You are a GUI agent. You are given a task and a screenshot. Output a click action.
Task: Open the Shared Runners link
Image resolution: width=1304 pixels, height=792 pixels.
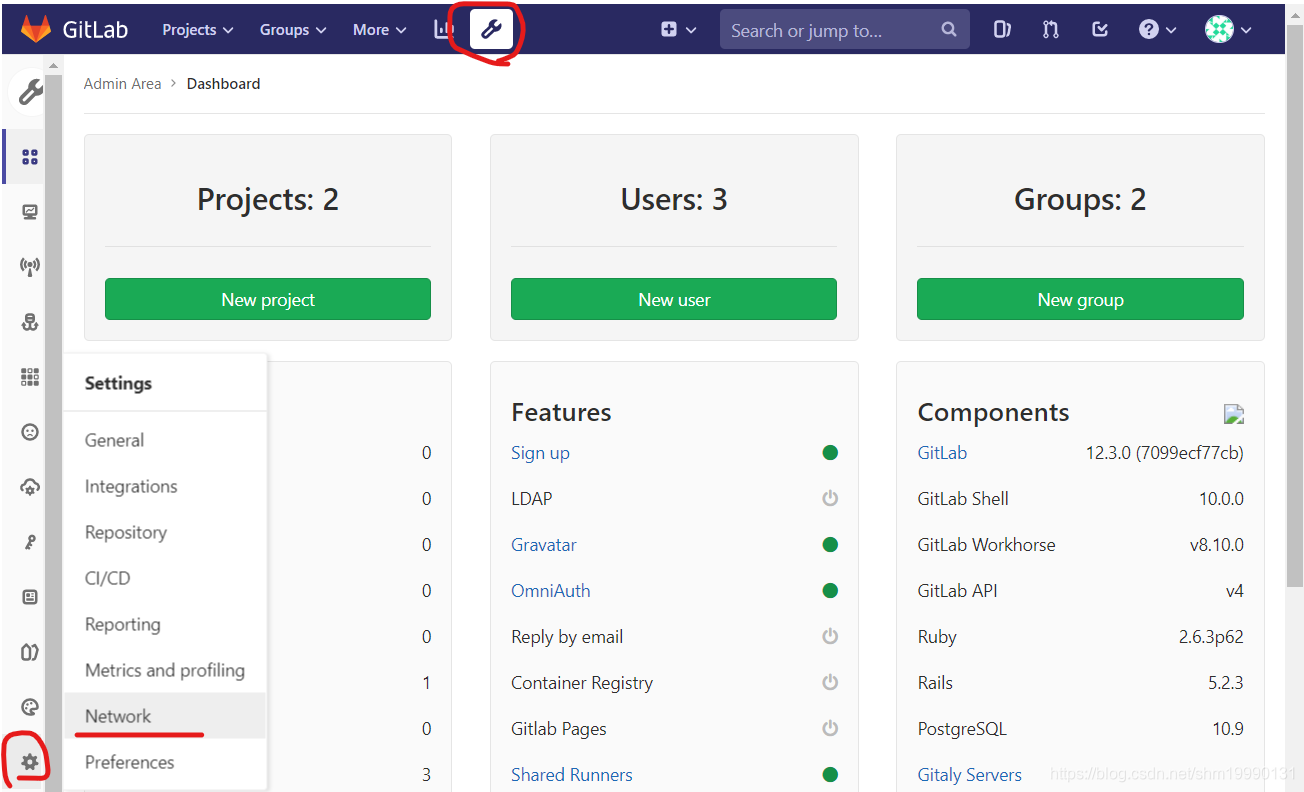(572, 775)
